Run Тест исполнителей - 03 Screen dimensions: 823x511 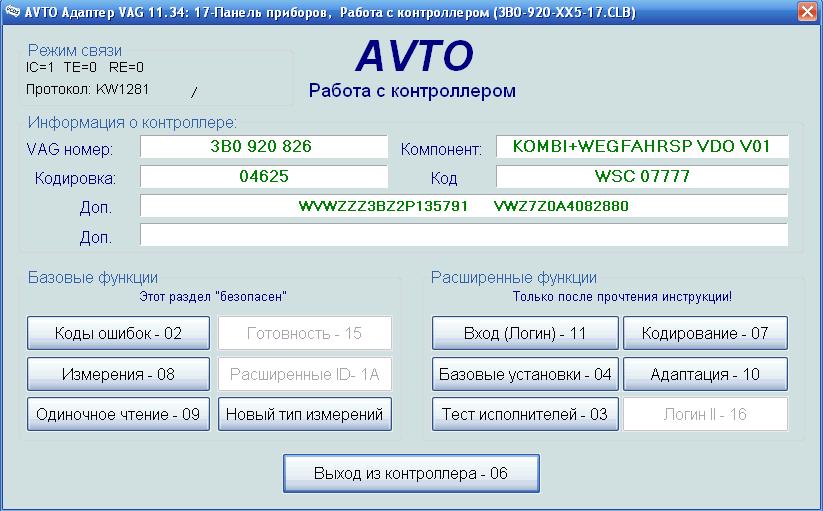525,414
